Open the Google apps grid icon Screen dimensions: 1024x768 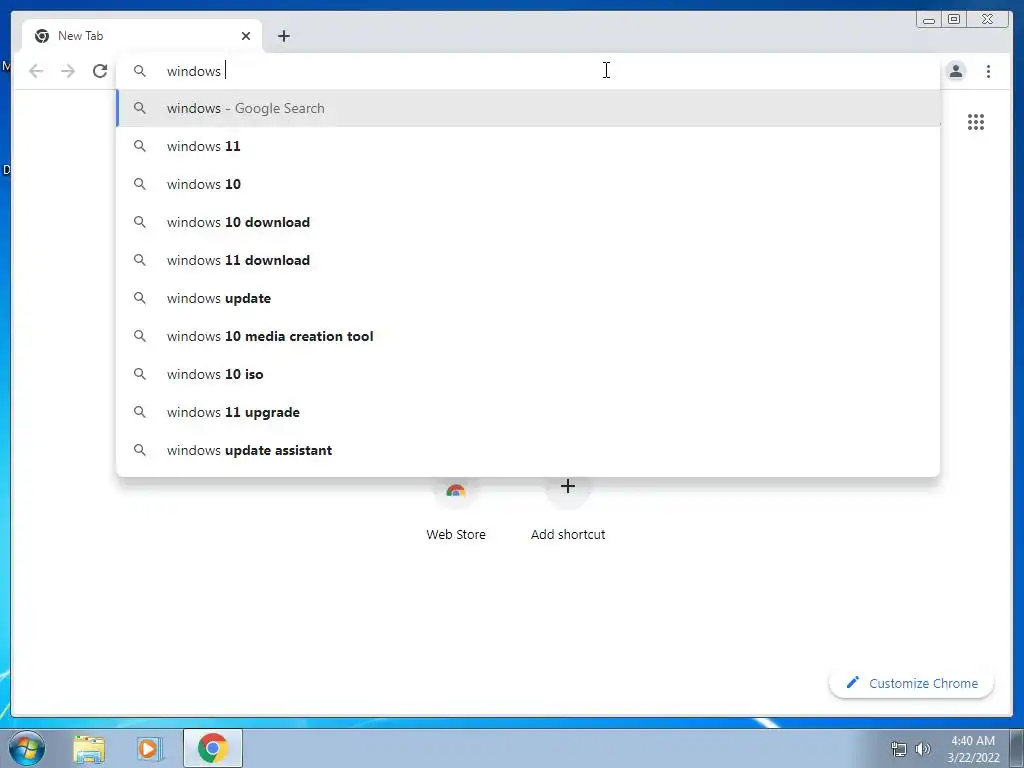click(x=976, y=121)
